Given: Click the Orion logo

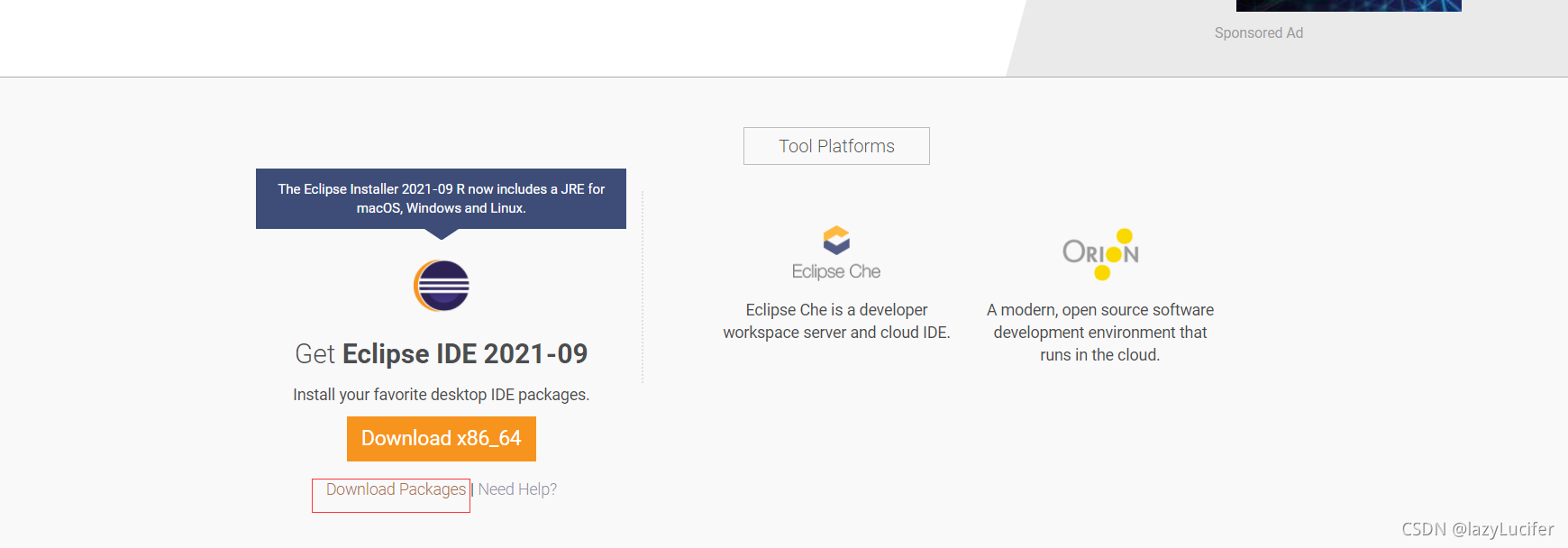Looking at the screenshot, I should [1100, 254].
